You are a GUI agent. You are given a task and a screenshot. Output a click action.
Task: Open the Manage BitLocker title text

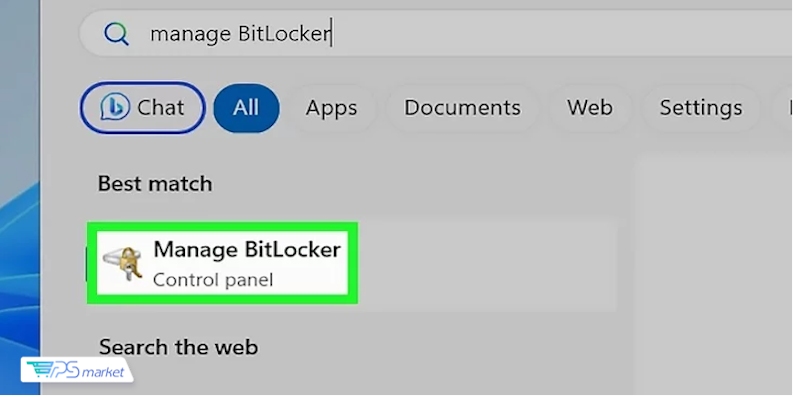tap(246, 249)
